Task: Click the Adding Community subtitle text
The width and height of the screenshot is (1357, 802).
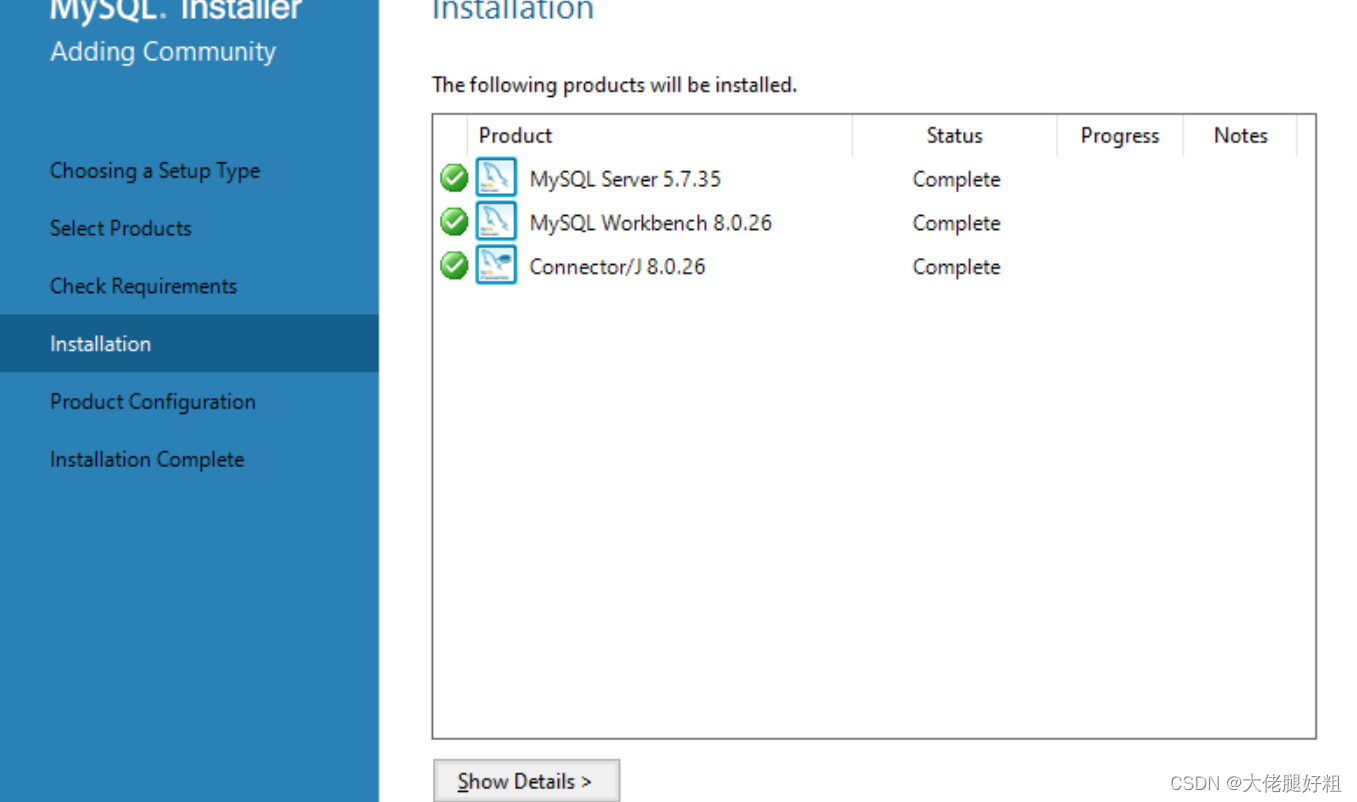Action: coord(163,52)
